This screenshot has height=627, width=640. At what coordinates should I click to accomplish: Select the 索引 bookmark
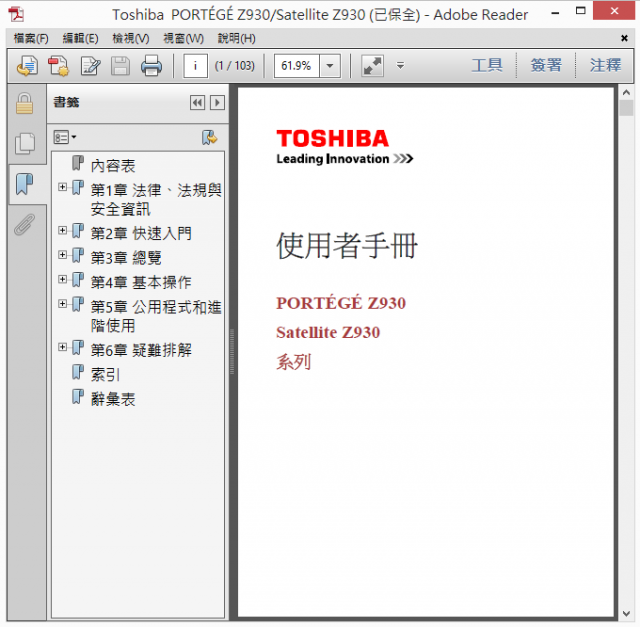point(105,375)
